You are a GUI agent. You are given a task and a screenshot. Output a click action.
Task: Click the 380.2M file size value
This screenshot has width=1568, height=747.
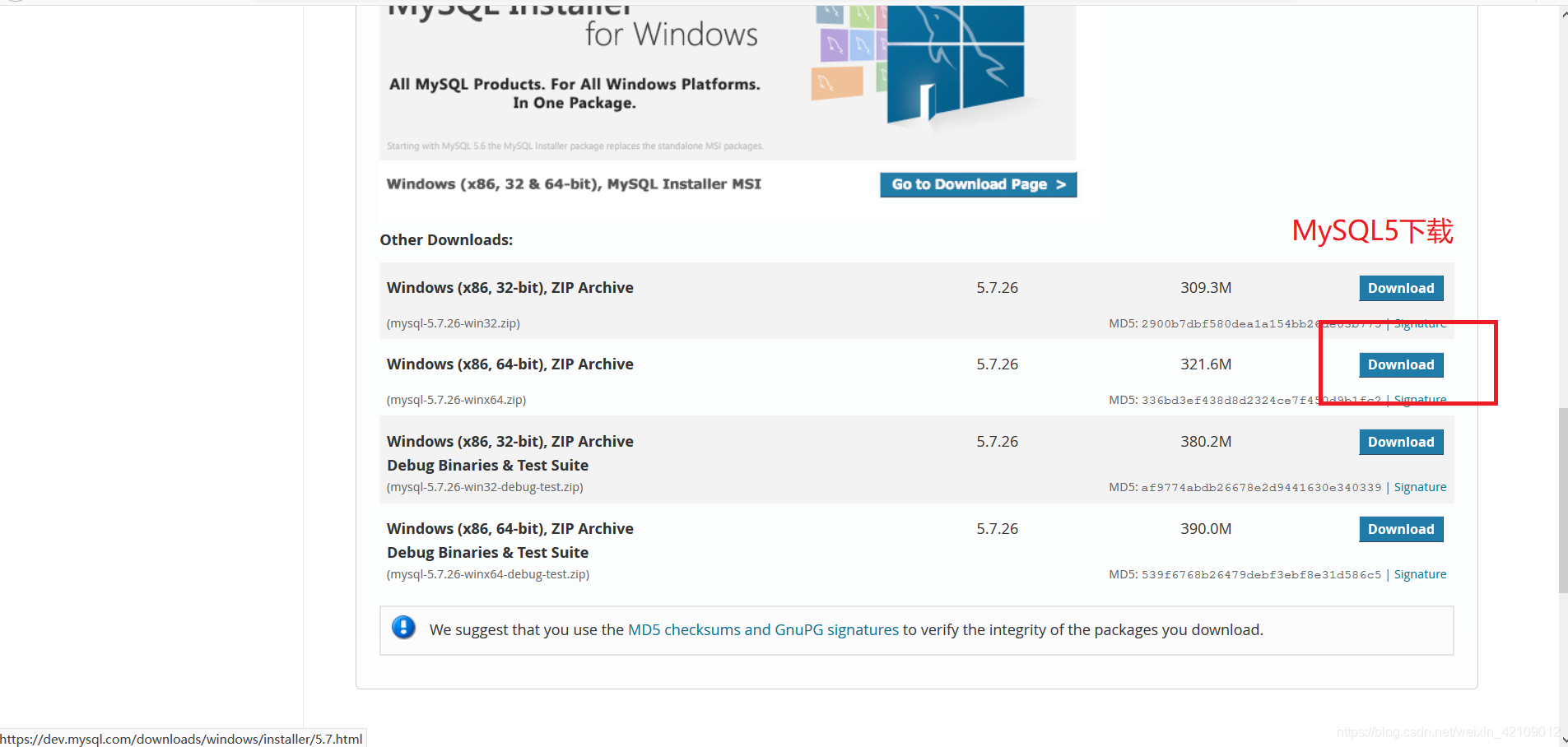click(1206, 442)
